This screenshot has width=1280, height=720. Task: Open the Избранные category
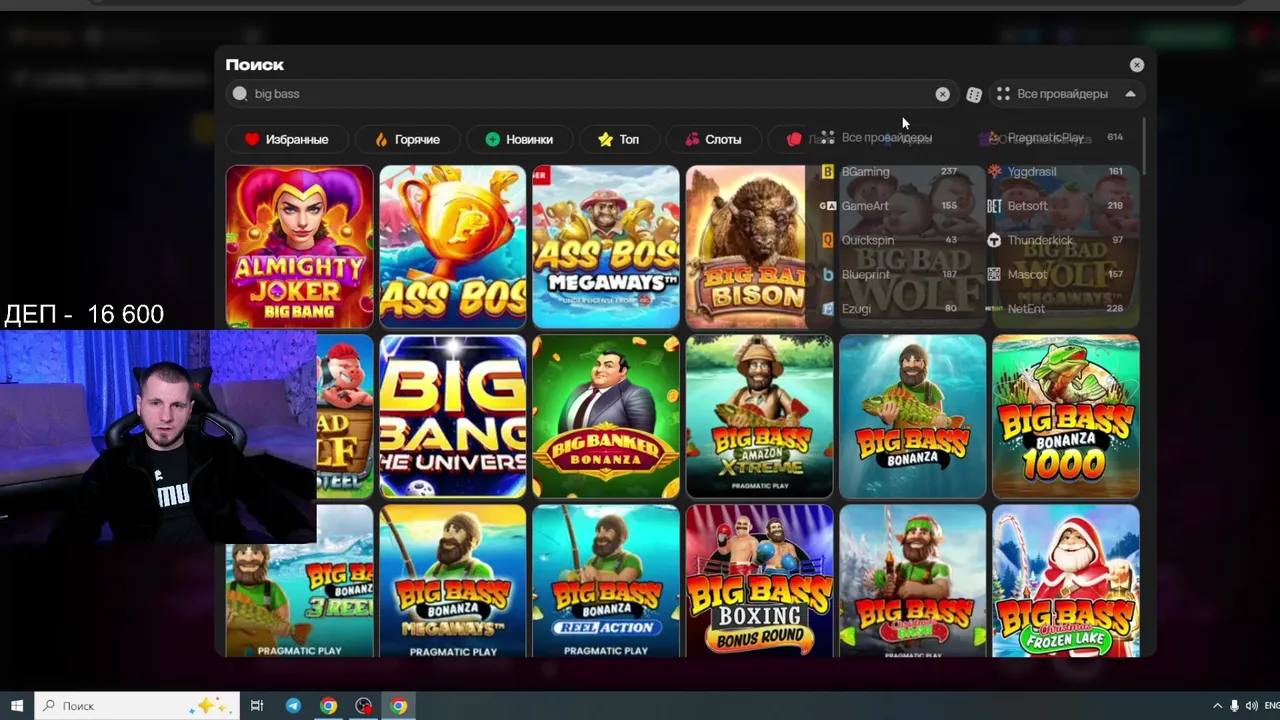tap(287, 139)
